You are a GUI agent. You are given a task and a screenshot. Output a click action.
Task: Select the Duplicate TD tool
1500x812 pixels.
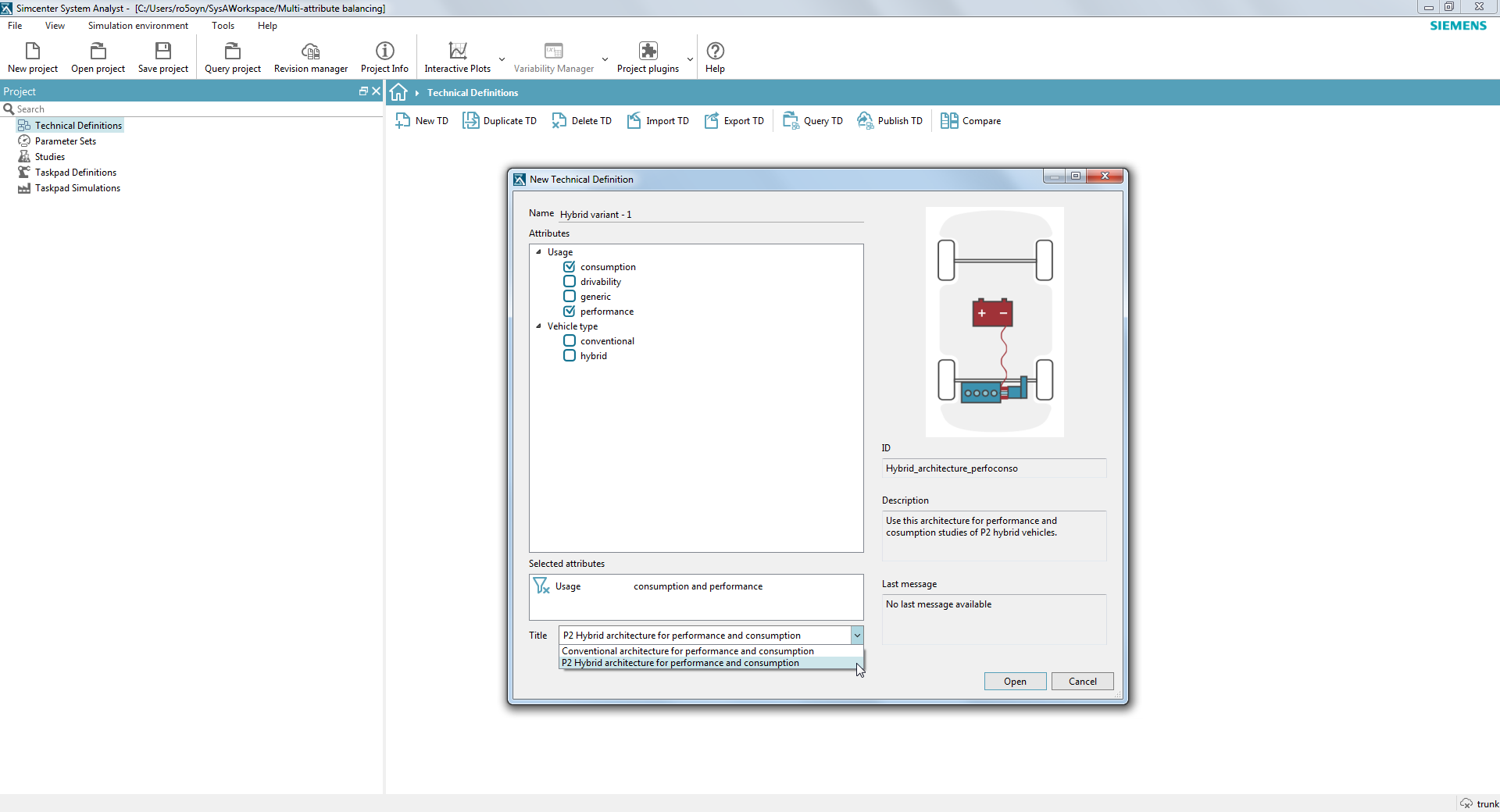coord(500,120)
